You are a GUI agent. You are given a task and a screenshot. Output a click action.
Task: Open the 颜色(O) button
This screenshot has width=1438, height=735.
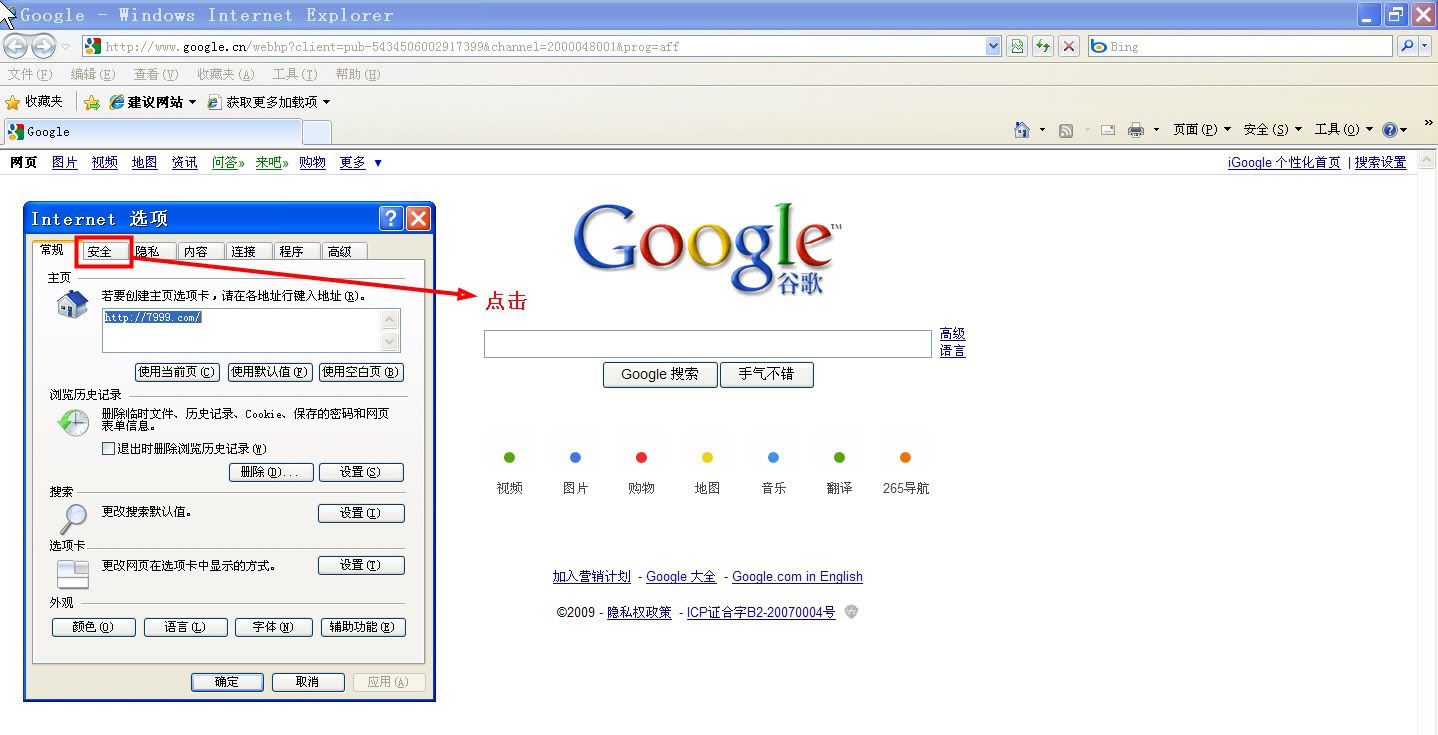94,627
